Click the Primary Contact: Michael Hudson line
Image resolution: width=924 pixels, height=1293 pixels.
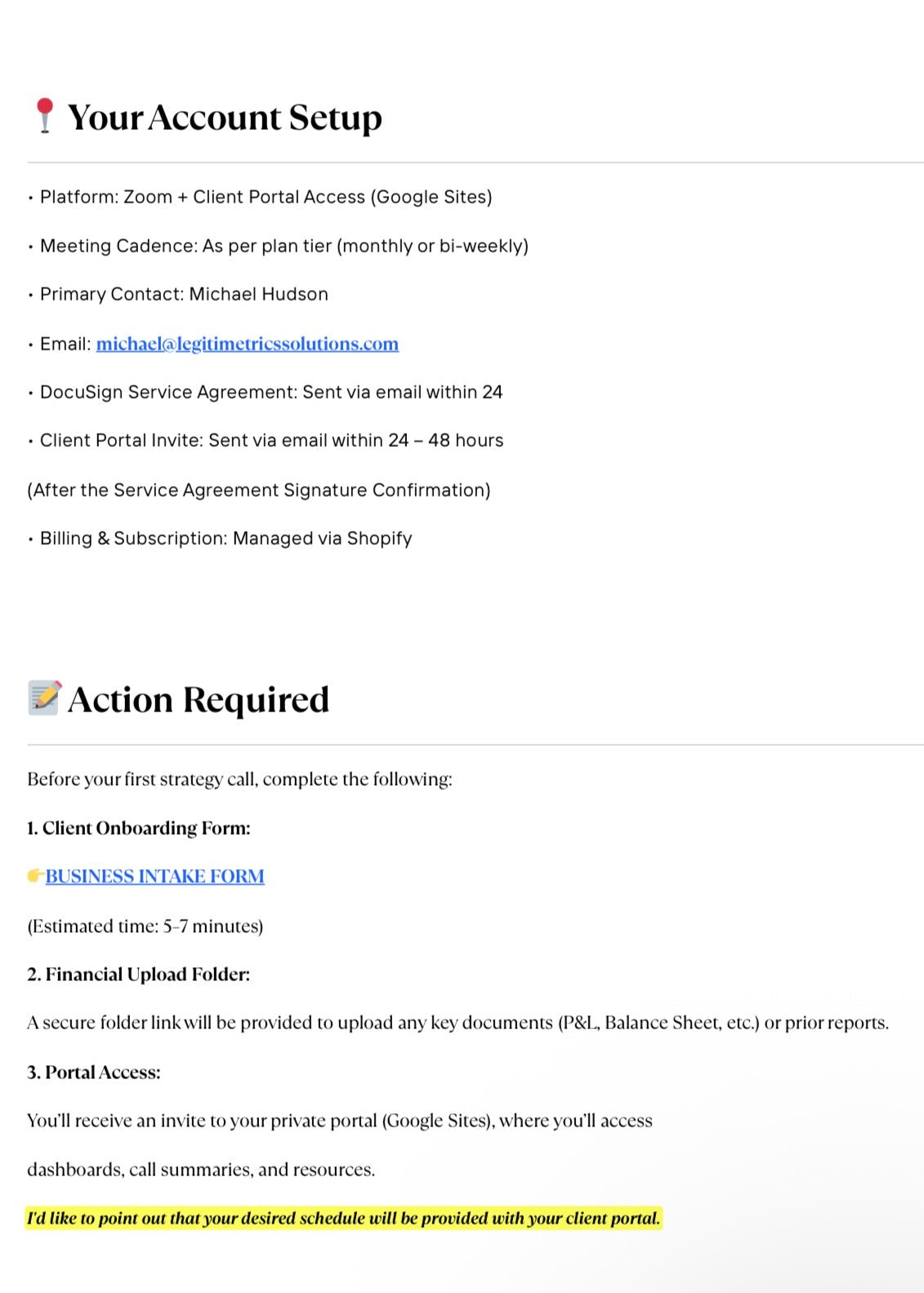point(184,294)
